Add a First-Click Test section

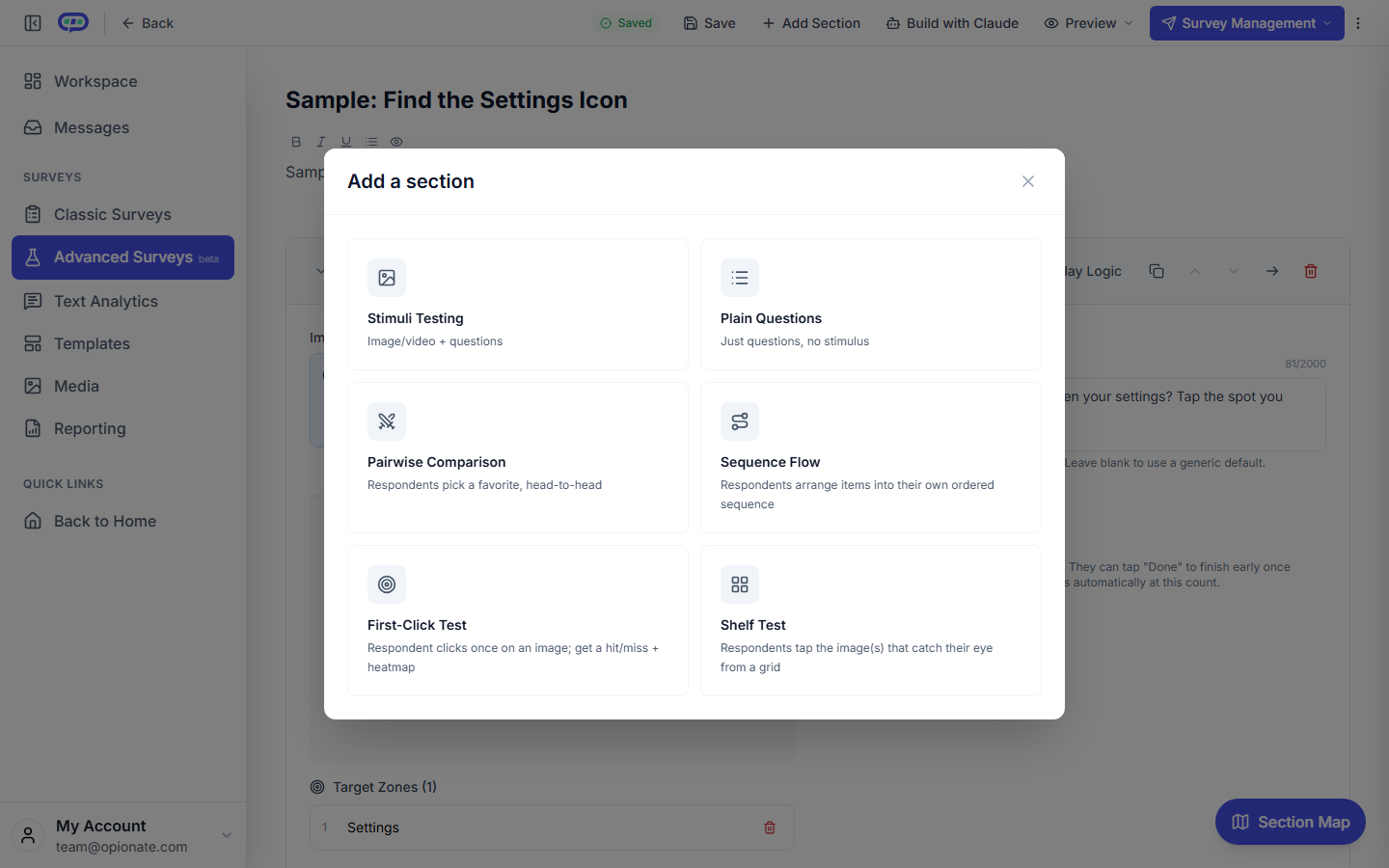518,620
